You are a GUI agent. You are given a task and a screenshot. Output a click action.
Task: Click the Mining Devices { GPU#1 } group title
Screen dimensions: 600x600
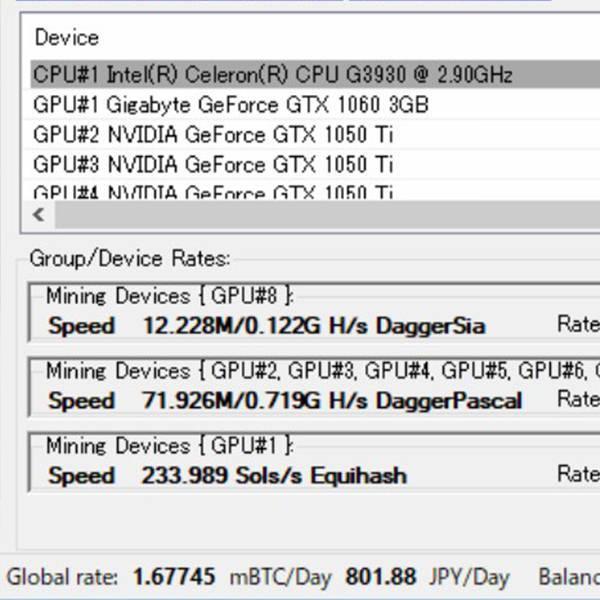pos(170,446)
